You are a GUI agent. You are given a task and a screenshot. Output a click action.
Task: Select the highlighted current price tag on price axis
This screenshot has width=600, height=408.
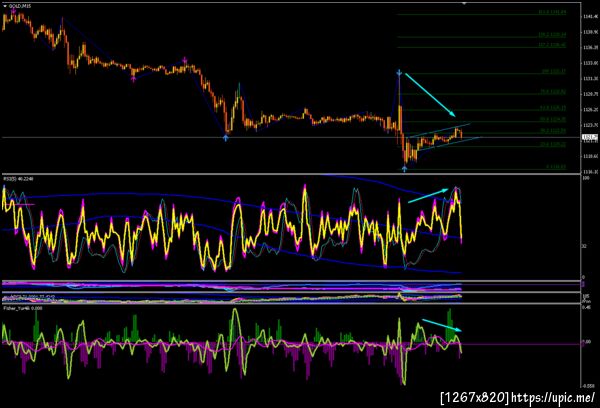click(589, 137)
